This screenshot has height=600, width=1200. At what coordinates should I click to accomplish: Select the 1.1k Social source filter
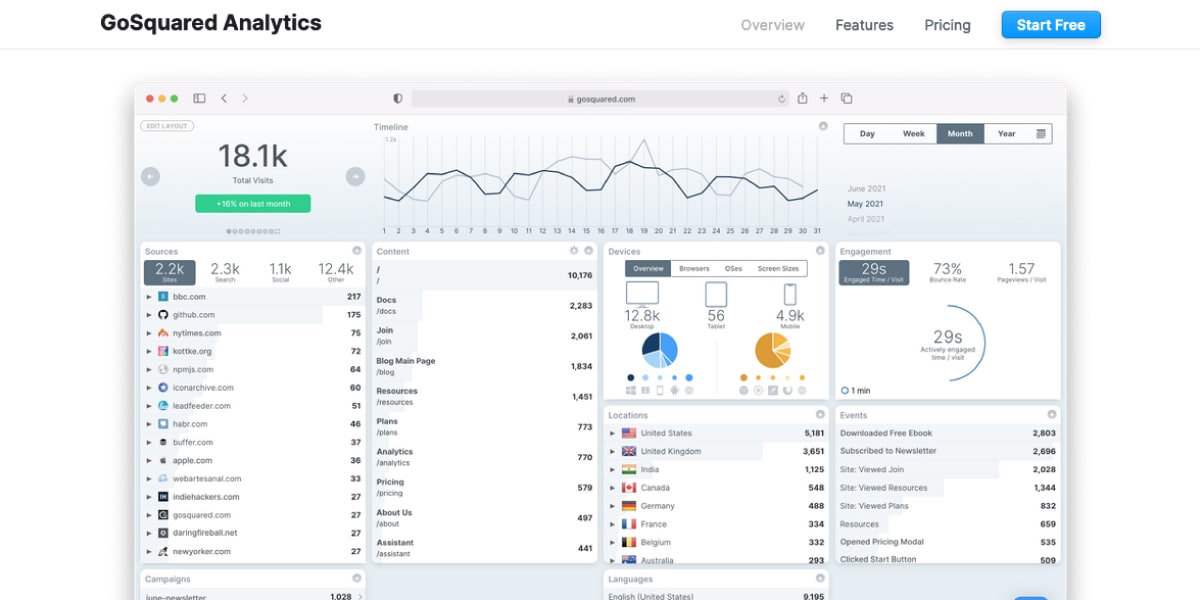[280, 272]
